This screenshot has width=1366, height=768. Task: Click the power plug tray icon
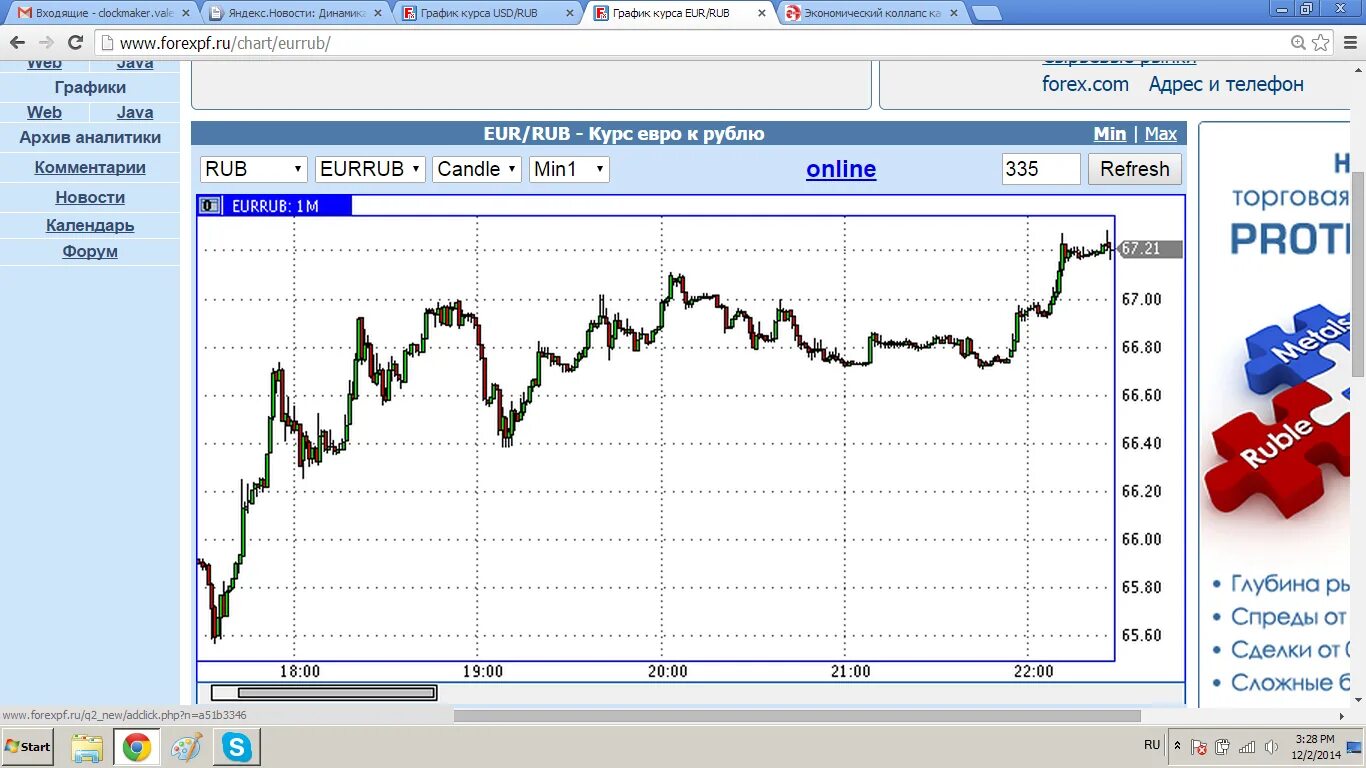click(1222, 747)
